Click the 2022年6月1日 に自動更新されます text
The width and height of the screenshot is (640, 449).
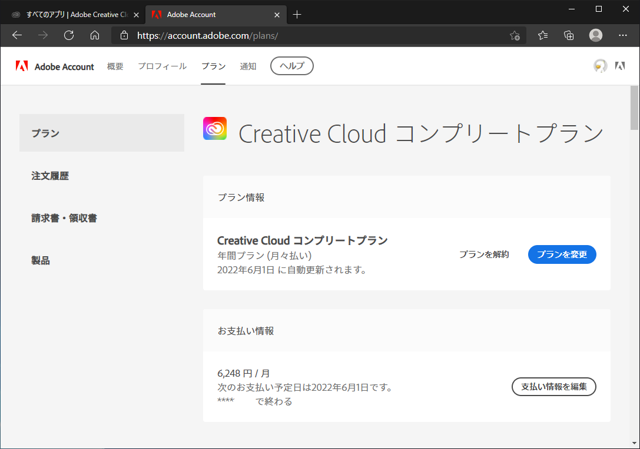pyautogui.click(x=291, y=270)
